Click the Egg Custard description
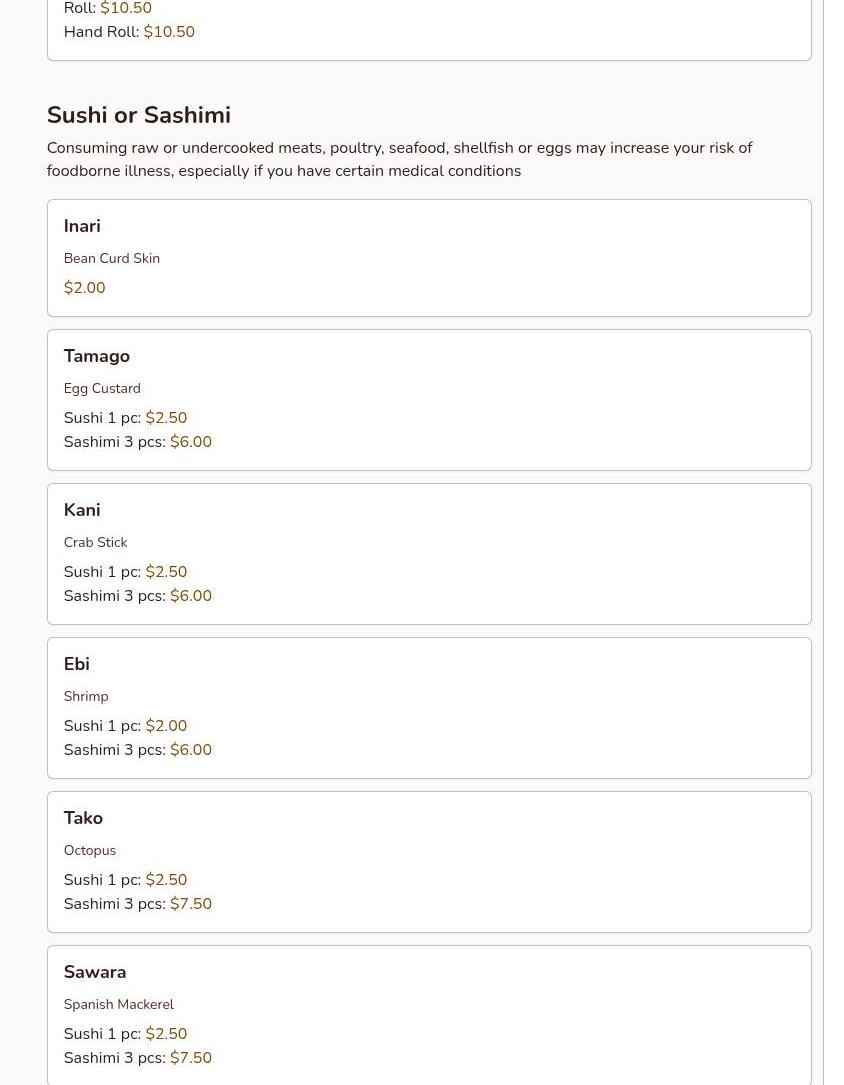This screenshot has height=1085, width=844. [102, 388]
